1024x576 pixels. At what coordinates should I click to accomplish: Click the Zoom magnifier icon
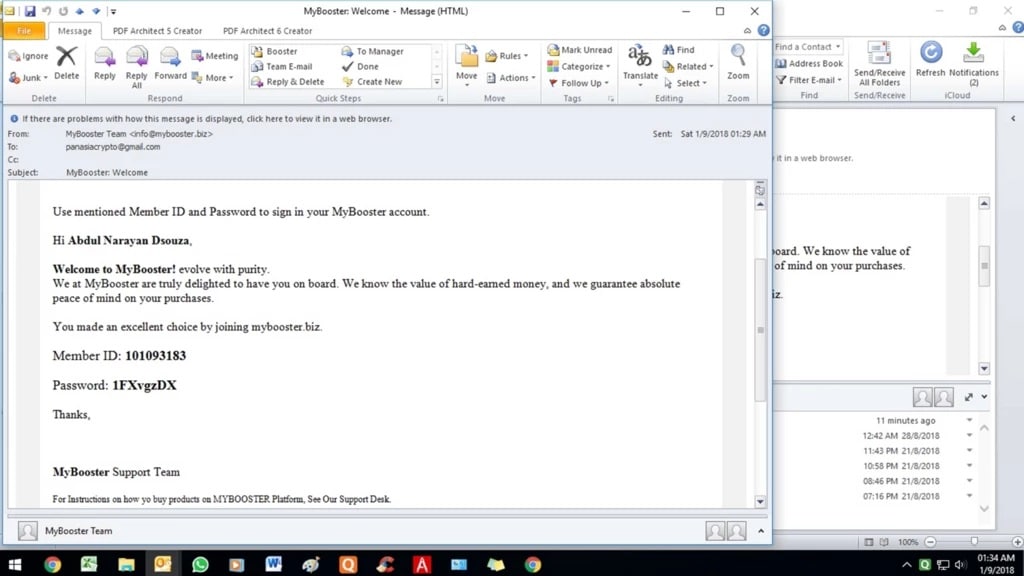click(738, 62)
